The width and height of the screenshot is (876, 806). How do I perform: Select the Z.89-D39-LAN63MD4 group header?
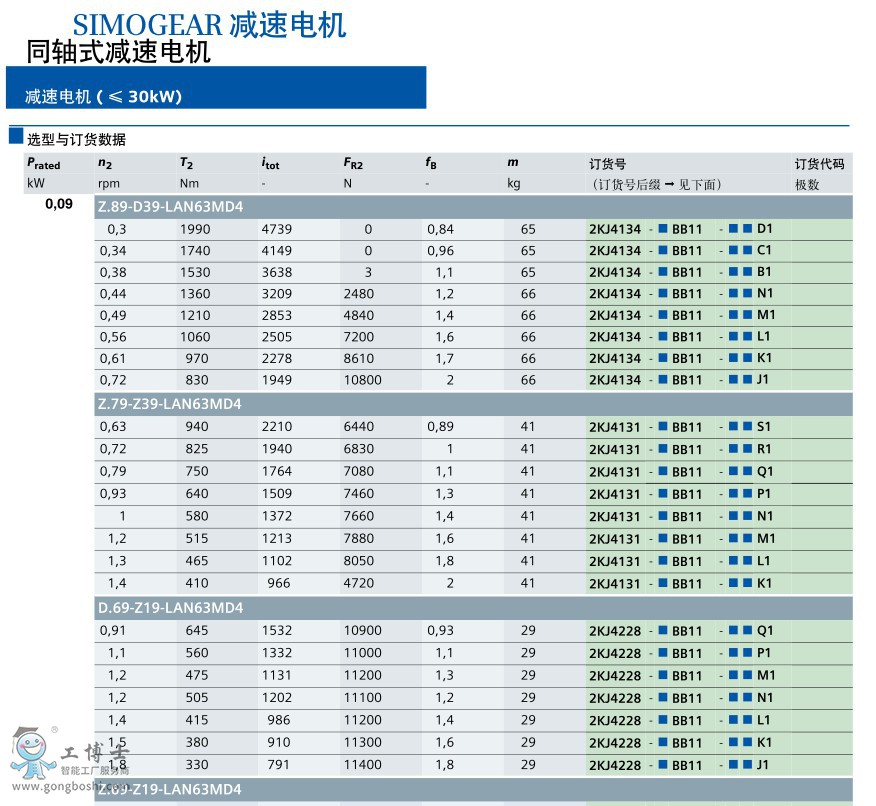pyautogui.click(x=170, y=207)
